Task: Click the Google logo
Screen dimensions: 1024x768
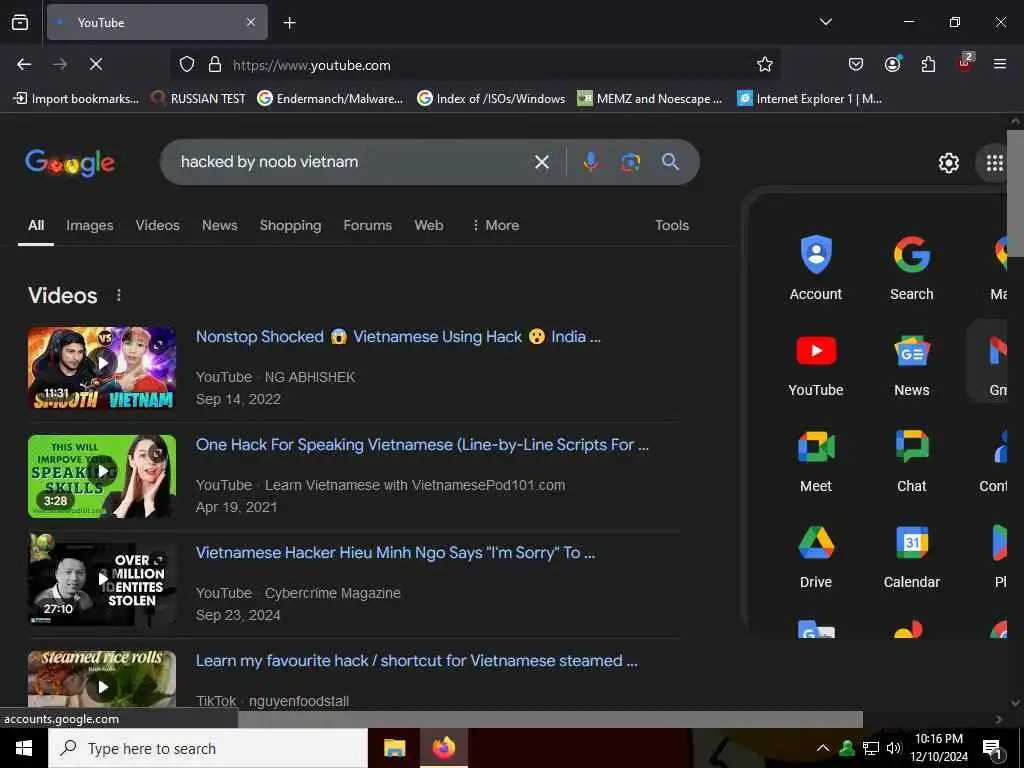Action: [70, 163]
